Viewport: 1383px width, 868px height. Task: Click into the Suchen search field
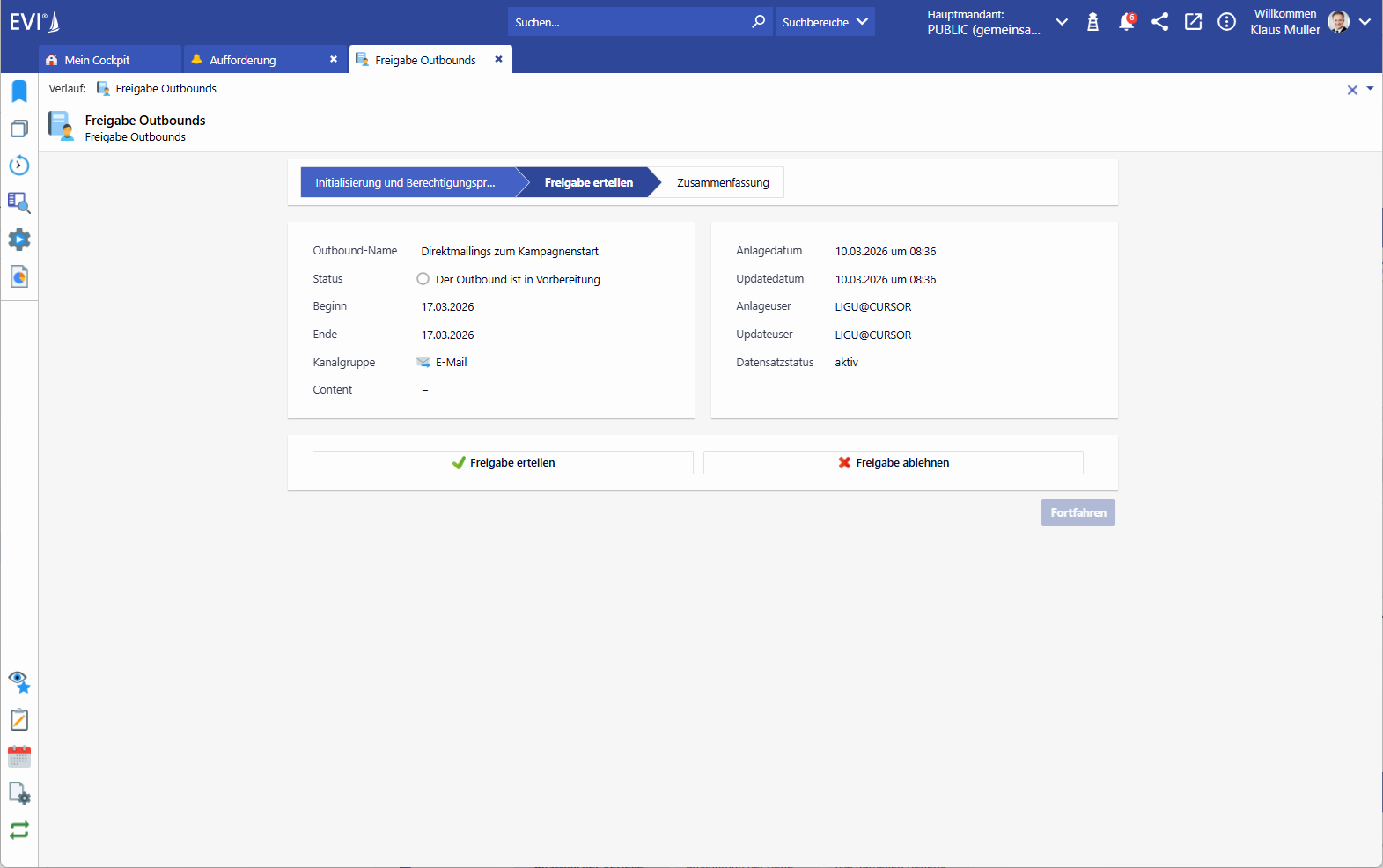(x=625, y=22)
